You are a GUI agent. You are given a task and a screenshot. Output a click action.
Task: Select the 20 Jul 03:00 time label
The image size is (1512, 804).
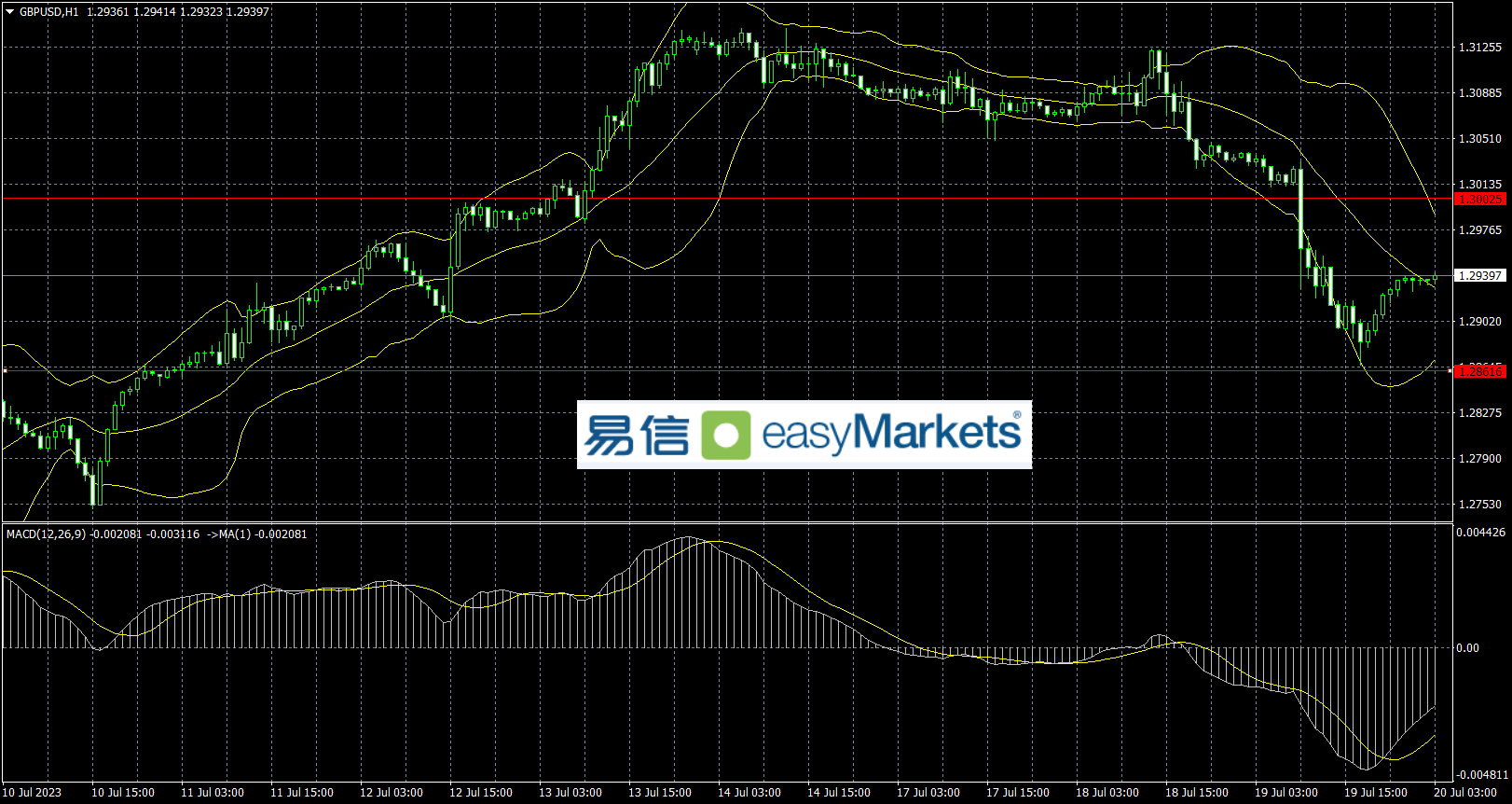(1465, 793)
